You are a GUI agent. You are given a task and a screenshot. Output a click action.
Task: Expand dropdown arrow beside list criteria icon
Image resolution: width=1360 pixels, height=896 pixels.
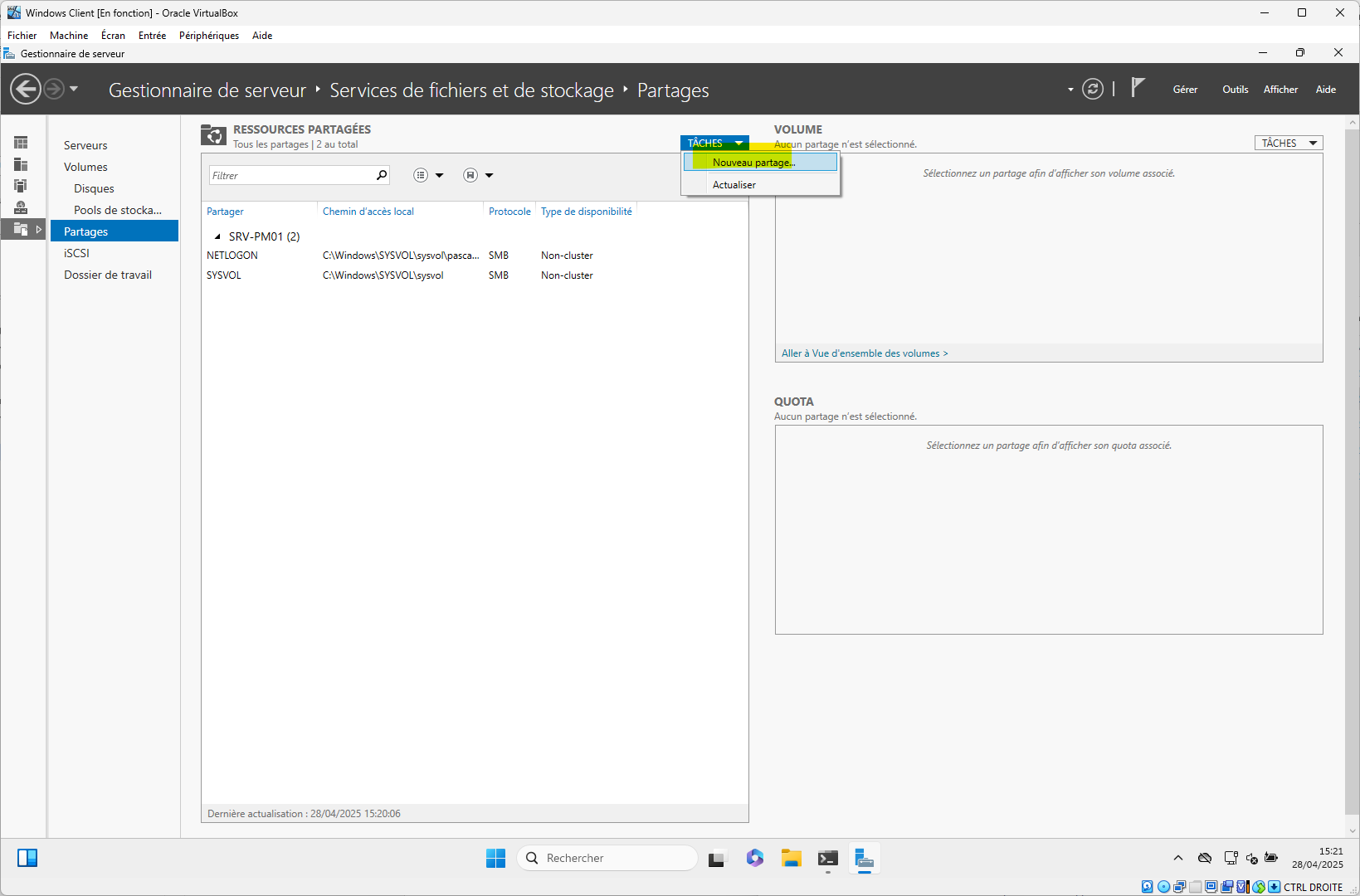coord(440,175)
